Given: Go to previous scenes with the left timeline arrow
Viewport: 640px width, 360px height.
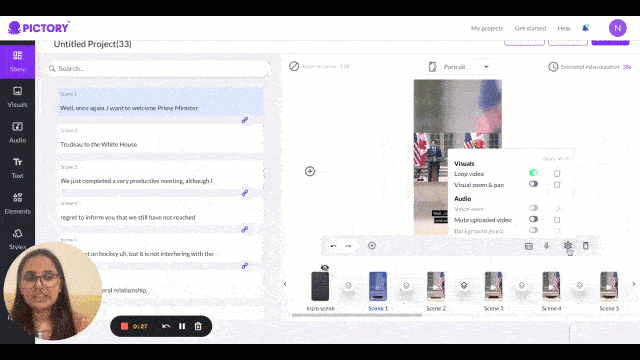Looking at the screenshot, I should pos(285,284).
